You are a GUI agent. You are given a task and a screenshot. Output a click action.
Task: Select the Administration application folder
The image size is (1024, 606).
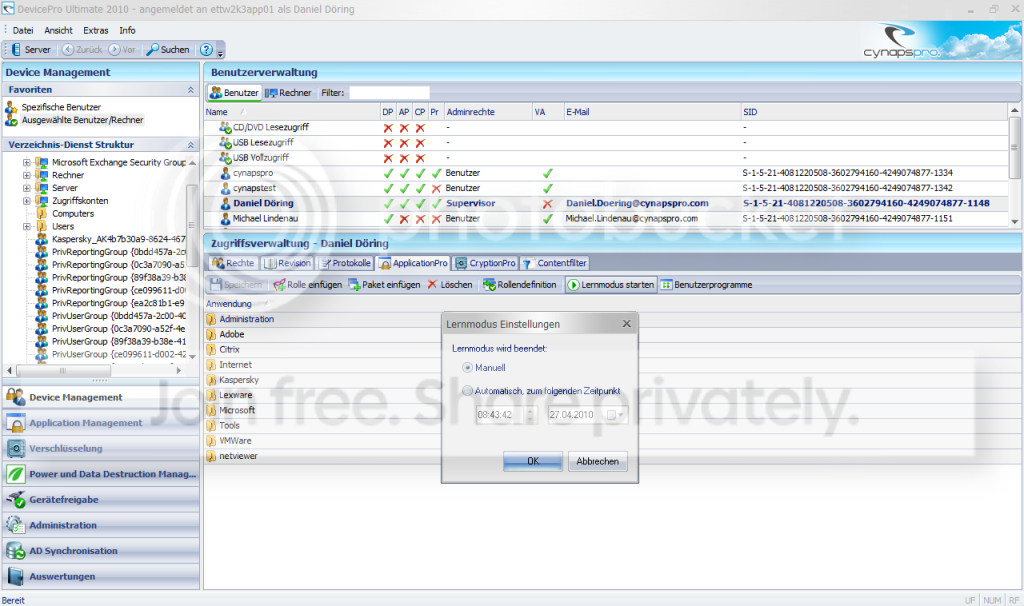[240, 319]
